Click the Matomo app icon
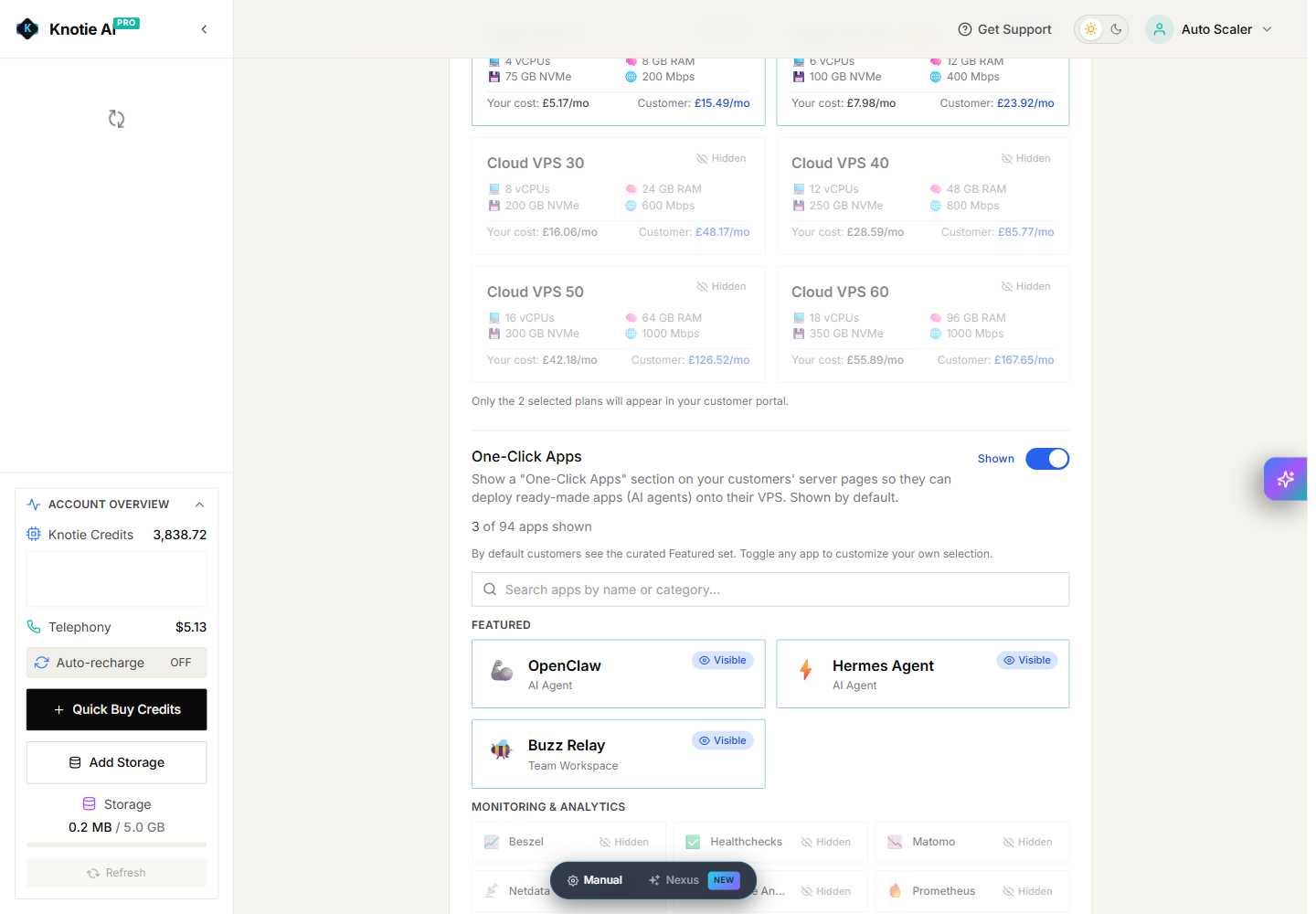1316x914 pixels. pyautogui.click(x=895, y=842)
